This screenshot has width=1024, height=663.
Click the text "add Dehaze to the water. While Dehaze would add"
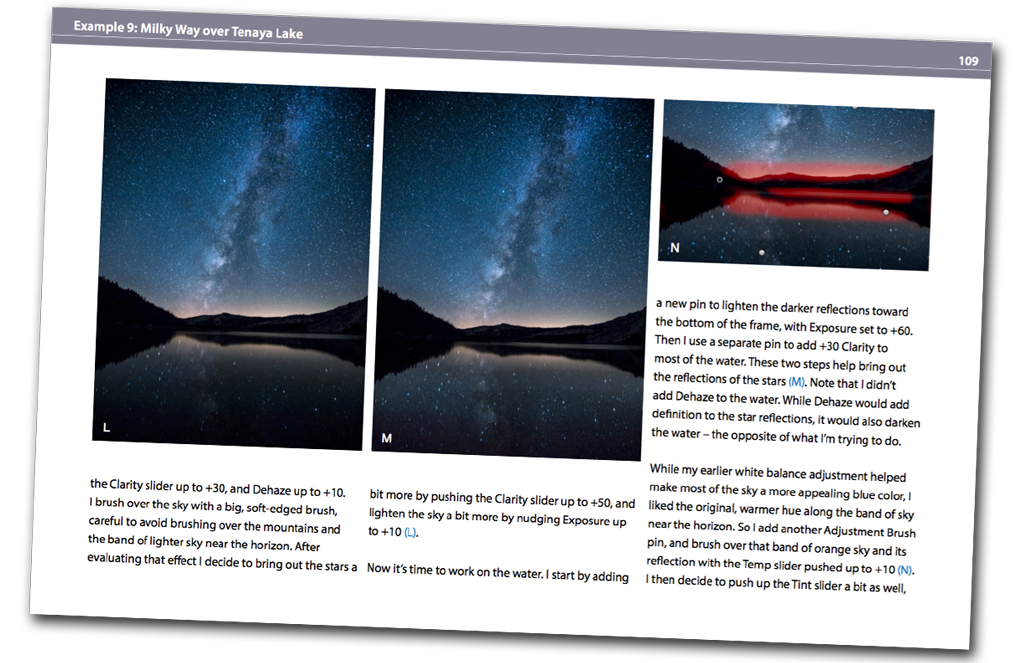pyautogui.click(x=780, y=400)
